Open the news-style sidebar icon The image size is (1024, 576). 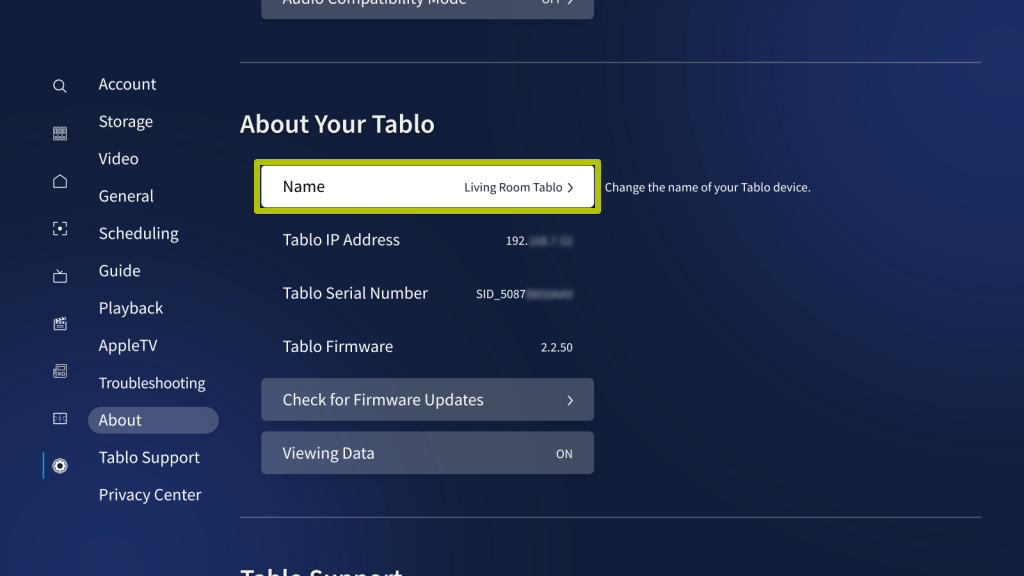[59, 371]
